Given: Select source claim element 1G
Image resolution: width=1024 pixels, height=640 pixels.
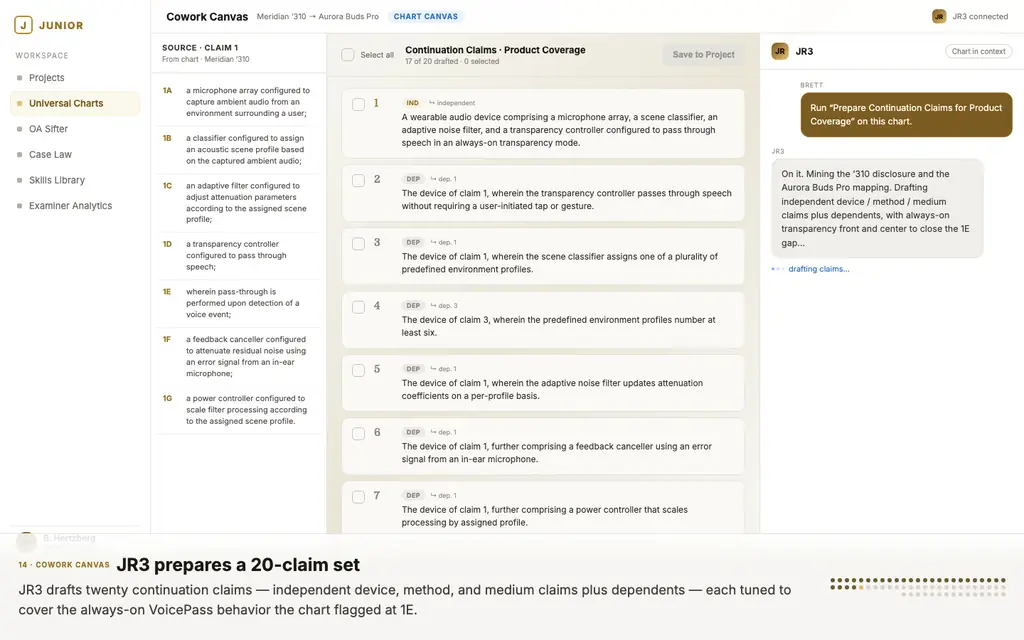Looking at the screenshot, I should click(x=238, y=409).
